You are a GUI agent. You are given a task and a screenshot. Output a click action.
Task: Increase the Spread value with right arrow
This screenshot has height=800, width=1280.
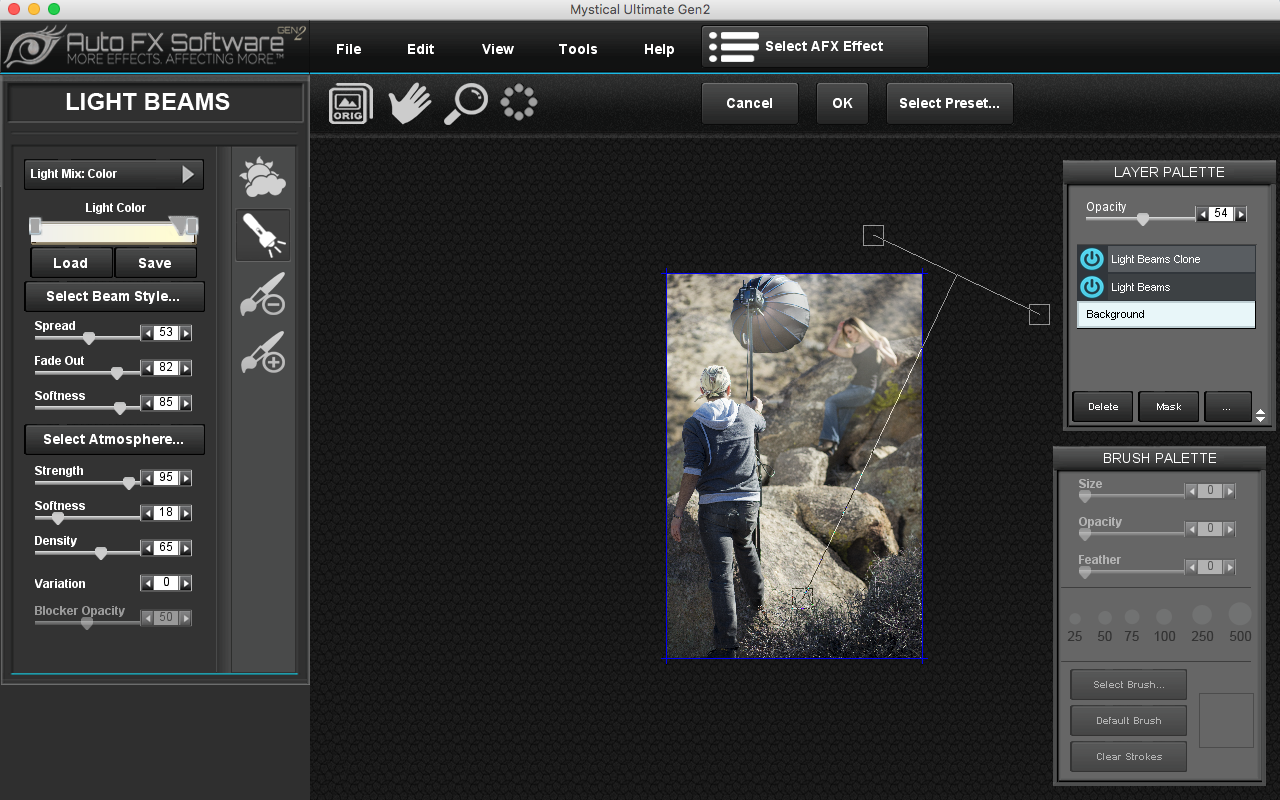186,333
